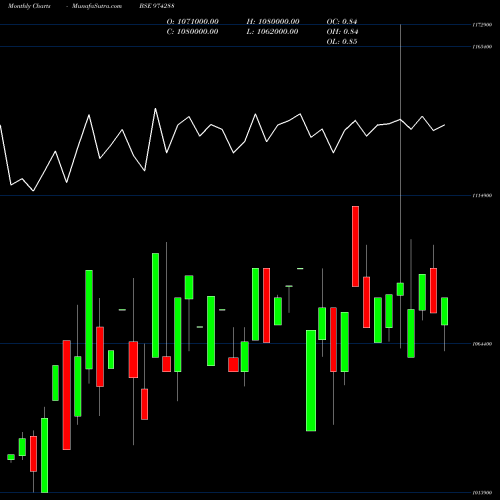Click the tallest red candle near 1114900 line

tap(355, 246)
